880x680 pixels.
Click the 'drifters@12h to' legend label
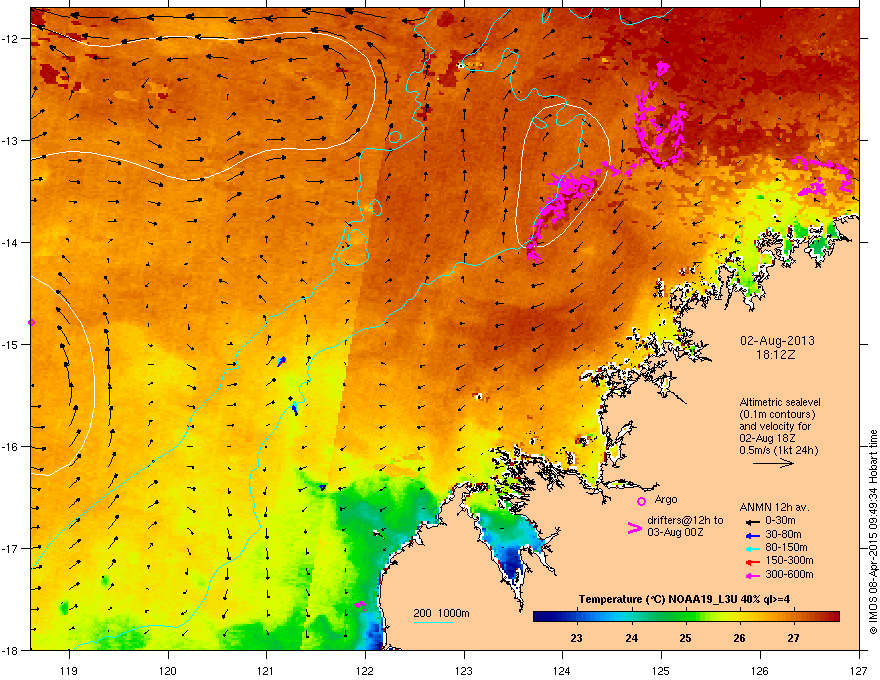pos(685,521)
